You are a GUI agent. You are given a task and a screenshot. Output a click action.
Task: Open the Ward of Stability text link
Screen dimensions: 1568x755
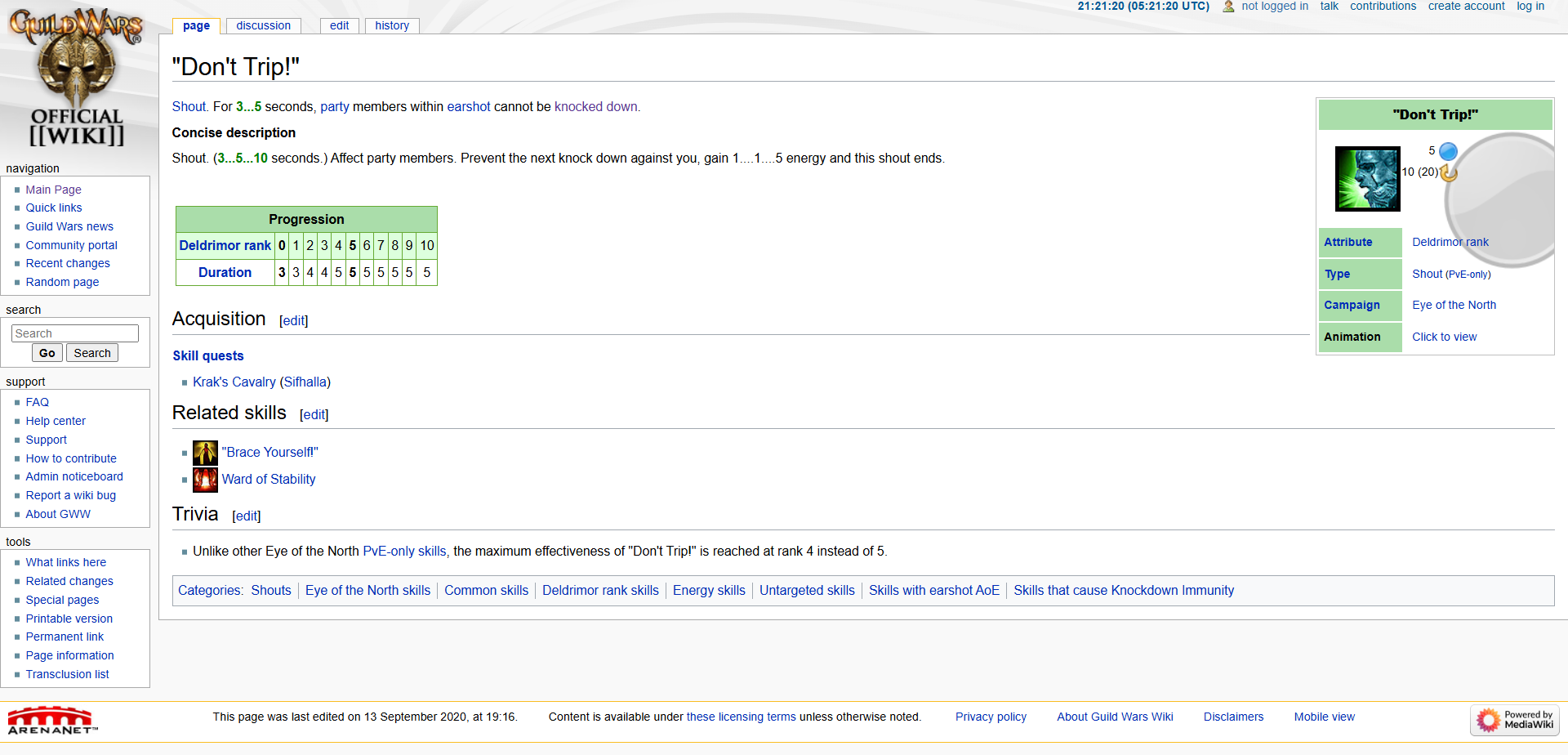click(269, 479)
